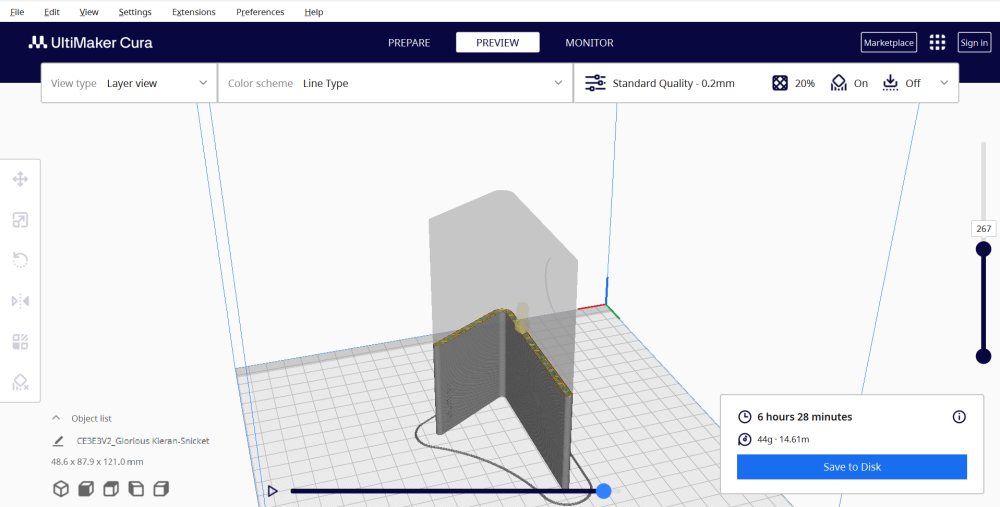Image resolution: width=1000 pixels, height=507 pixels.
Task: Open Per Model Settings tool
Action: click(x=20, y=342)
